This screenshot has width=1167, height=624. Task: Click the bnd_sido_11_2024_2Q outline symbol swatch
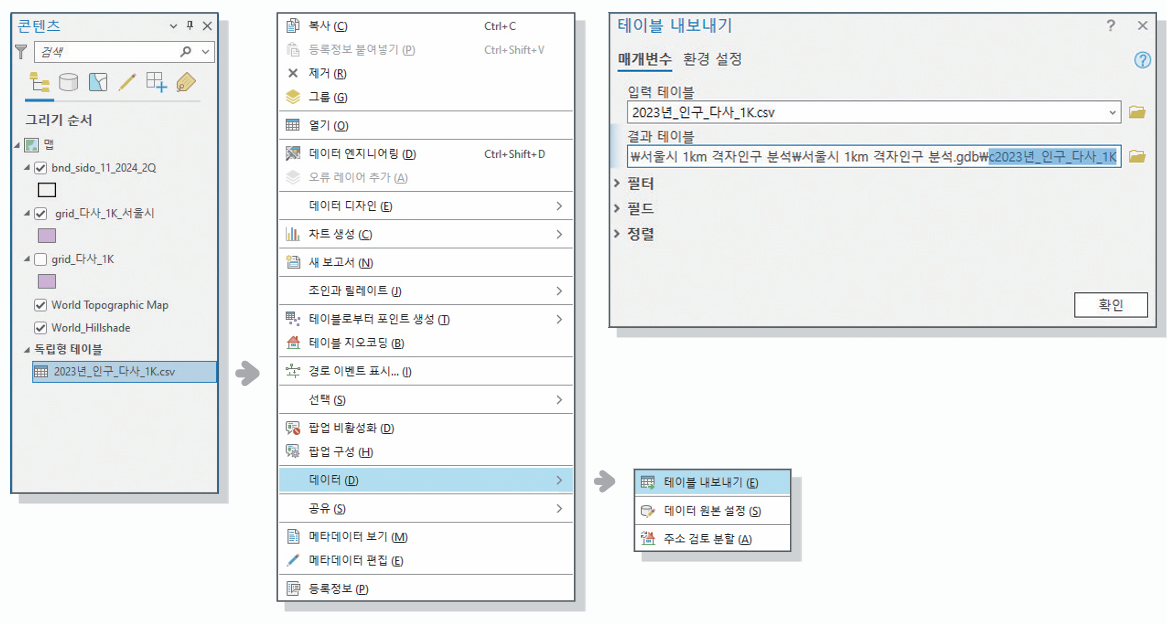[x=47, y=190]
